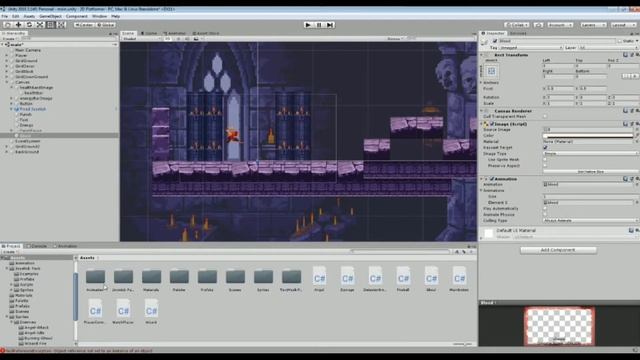The image size is (640, 360).
Task: Open the Window menu
Action: tap(99, 16)
